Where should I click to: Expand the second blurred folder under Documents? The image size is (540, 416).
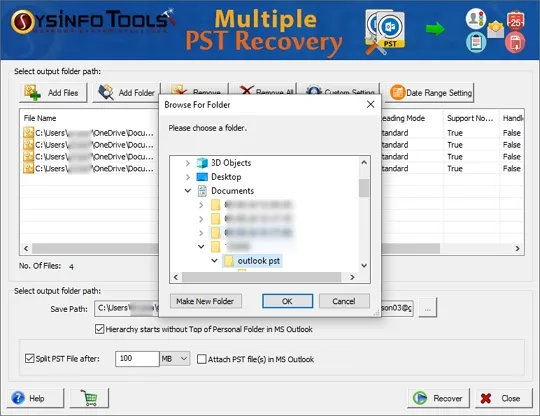[201, 219]
